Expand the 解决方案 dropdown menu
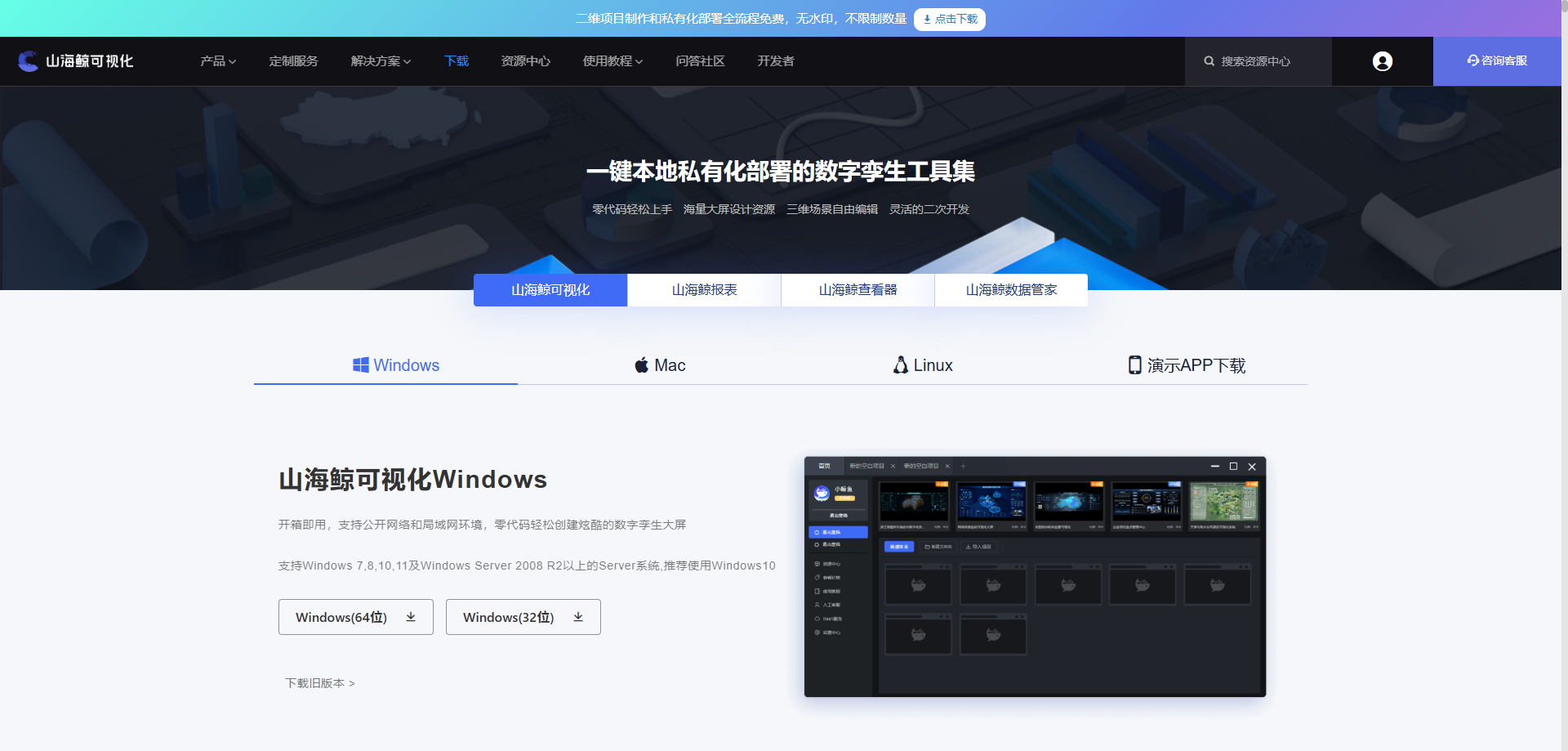The width and height of the screenshot is (1568, 751). click(381, 61)
